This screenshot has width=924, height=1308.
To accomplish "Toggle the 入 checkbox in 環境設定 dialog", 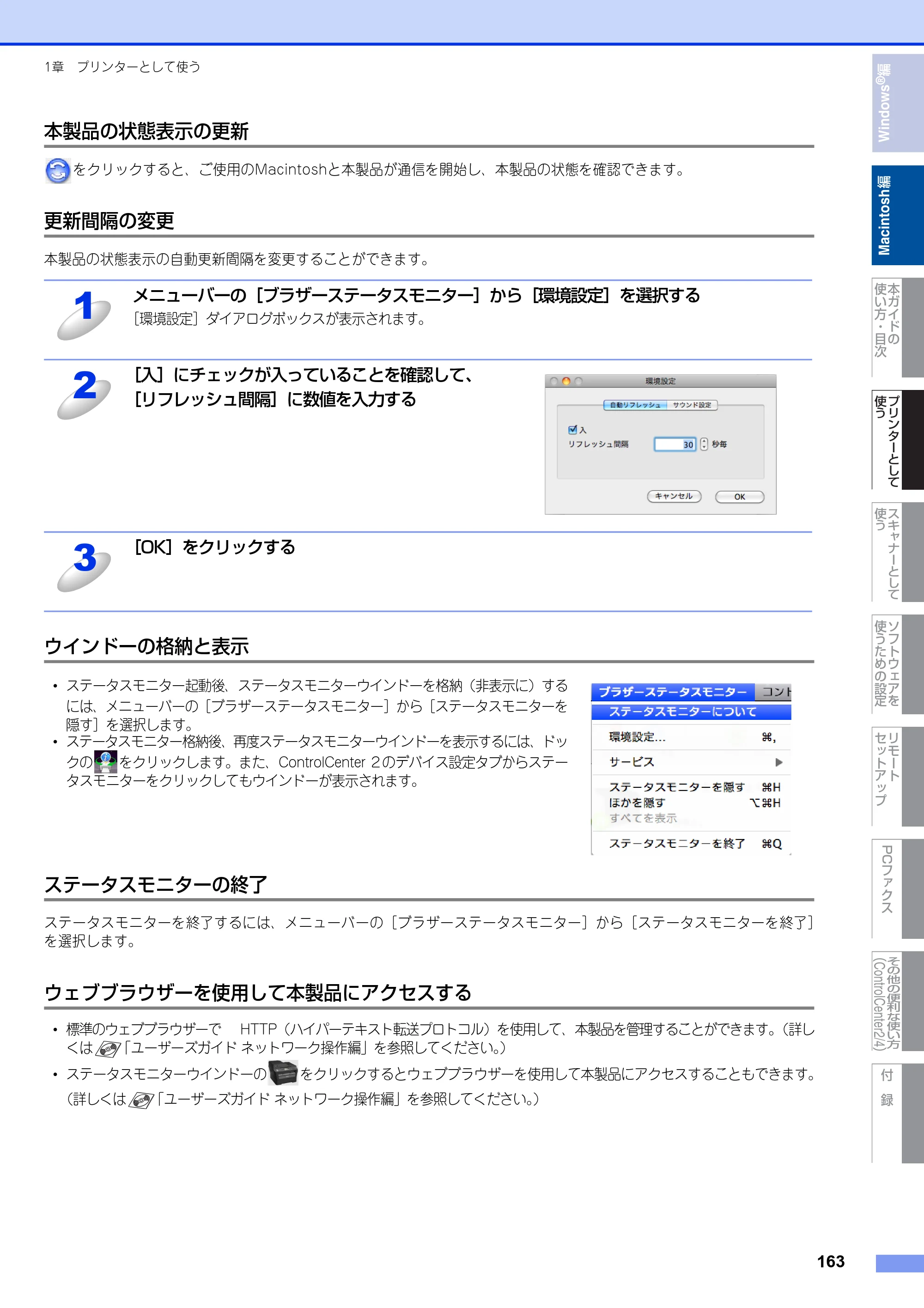I will tap(572, 430).
